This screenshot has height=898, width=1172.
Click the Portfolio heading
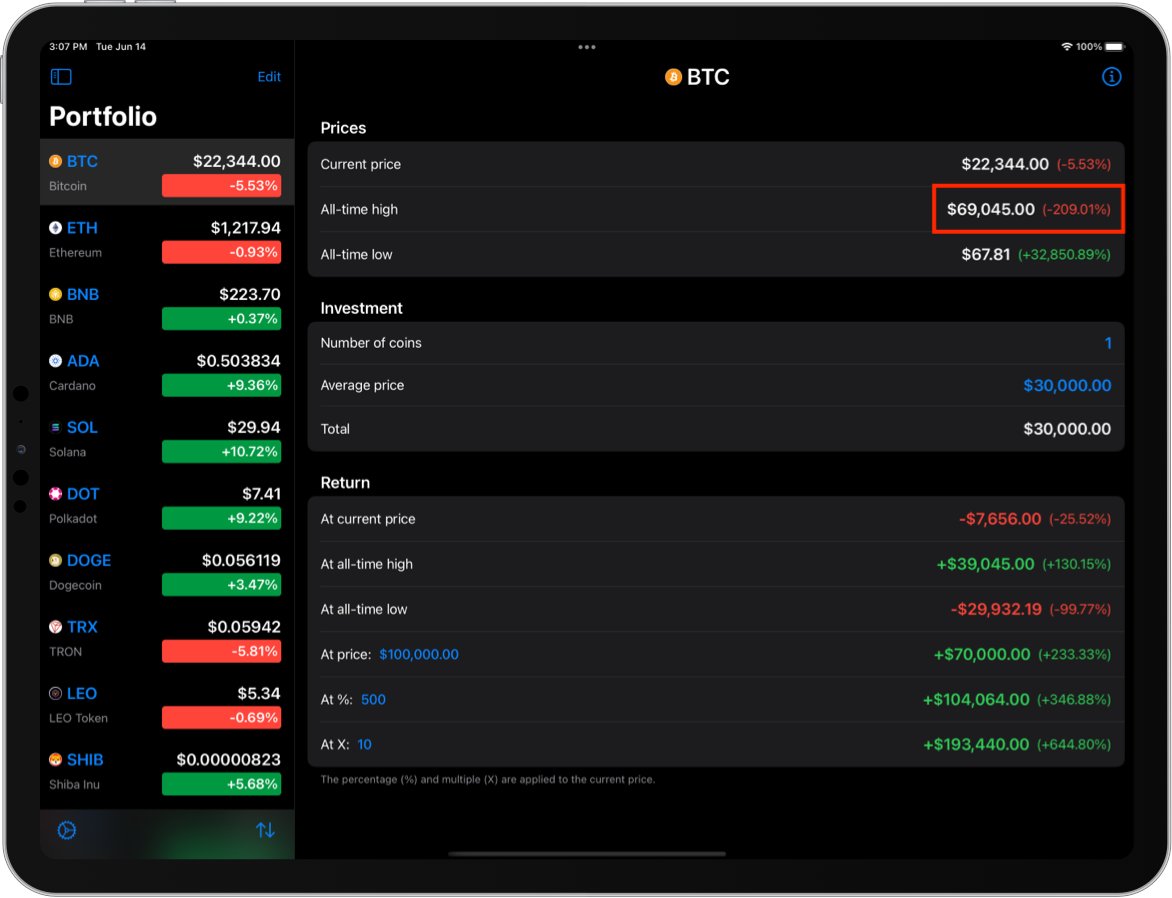pos(103,117)
